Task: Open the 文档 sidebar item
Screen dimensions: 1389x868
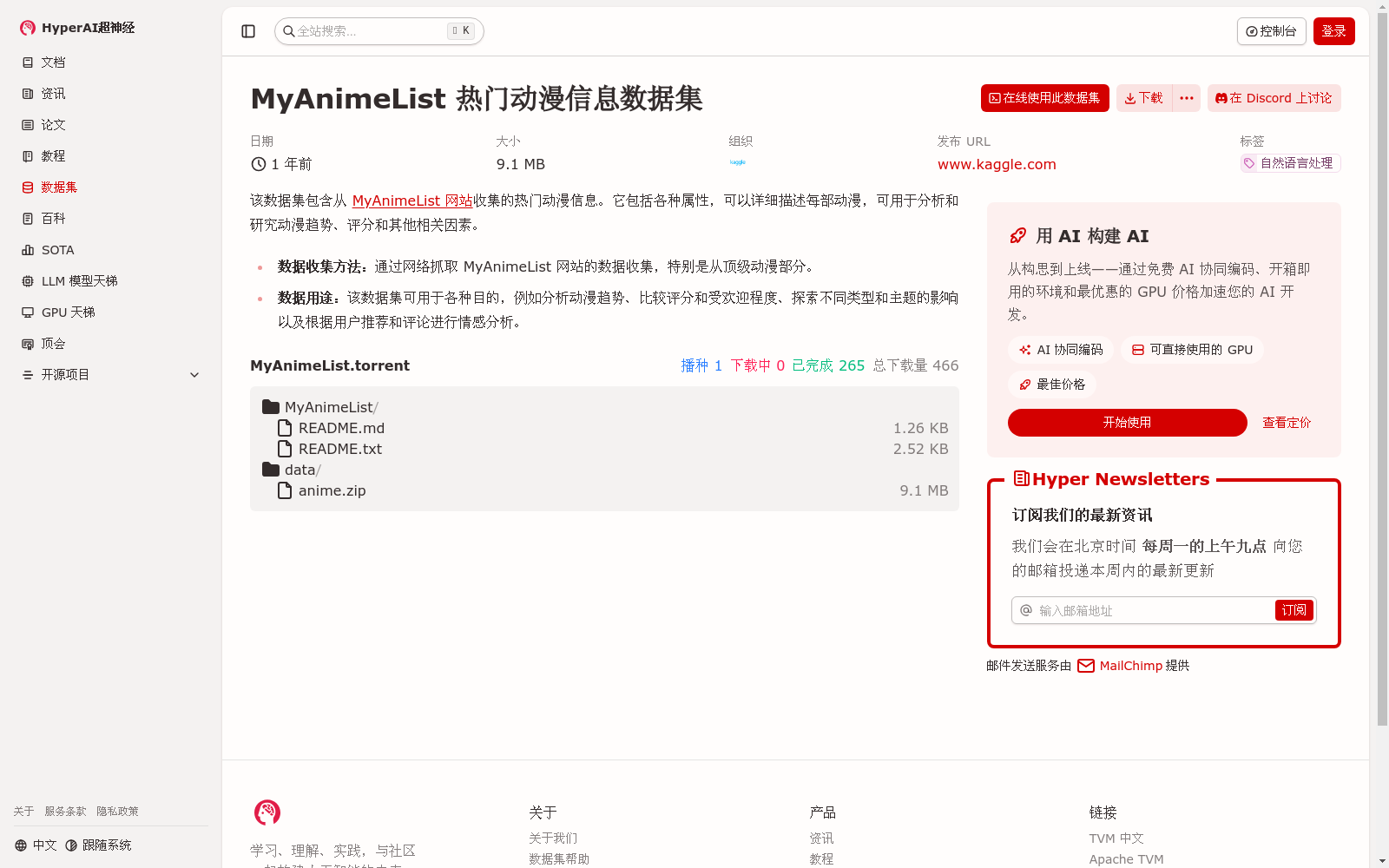Action: point(111,62)
